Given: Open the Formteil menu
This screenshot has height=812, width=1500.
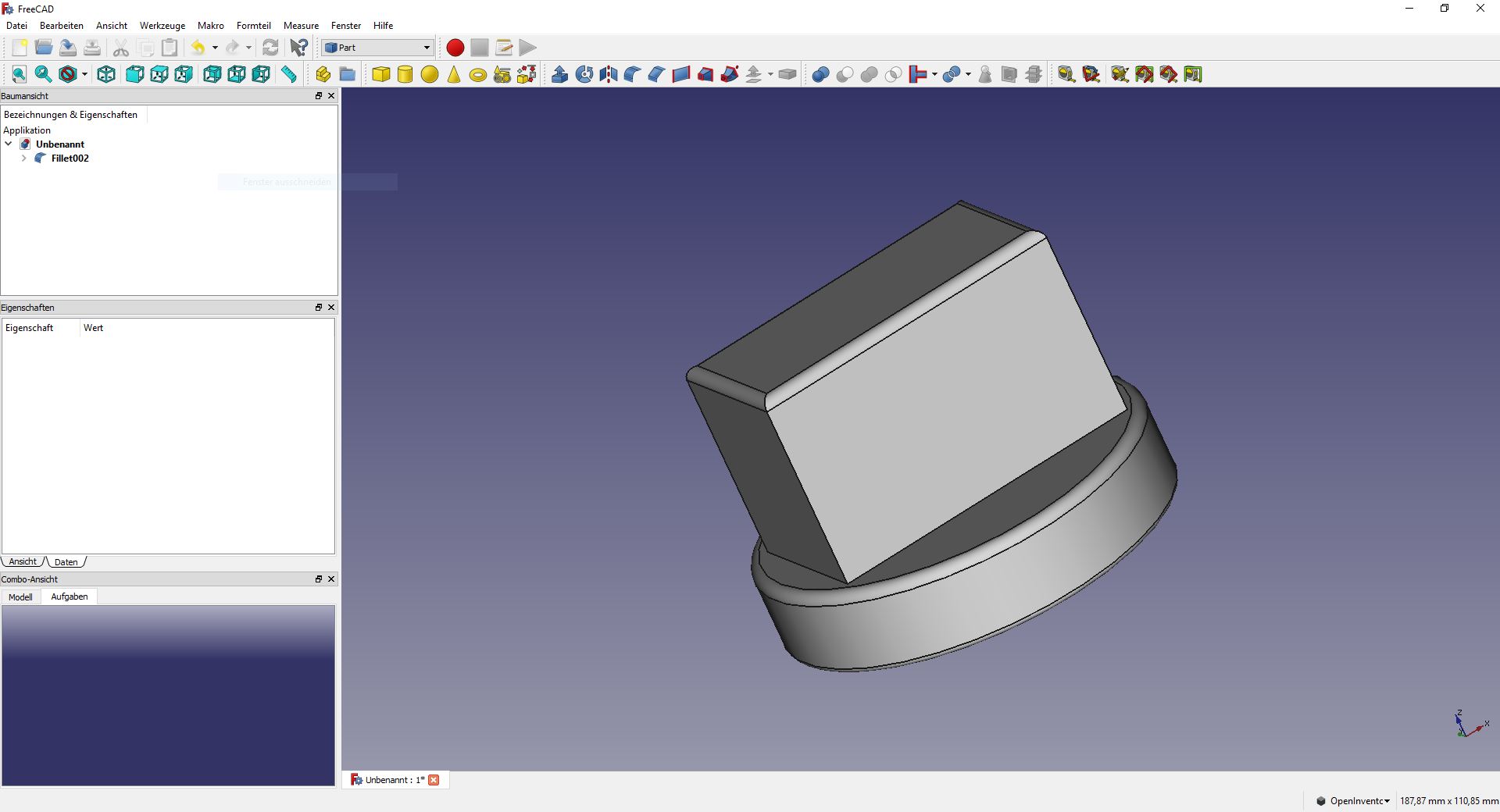Looking at the screenshot, I should [x=254, y=26].
